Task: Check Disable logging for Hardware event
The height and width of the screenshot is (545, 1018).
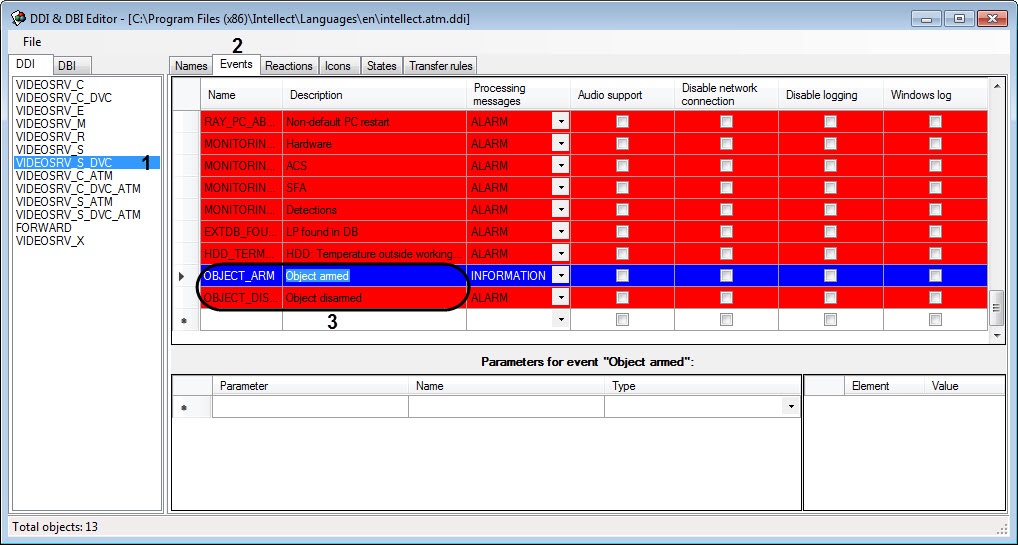Action: pos(830,144)
